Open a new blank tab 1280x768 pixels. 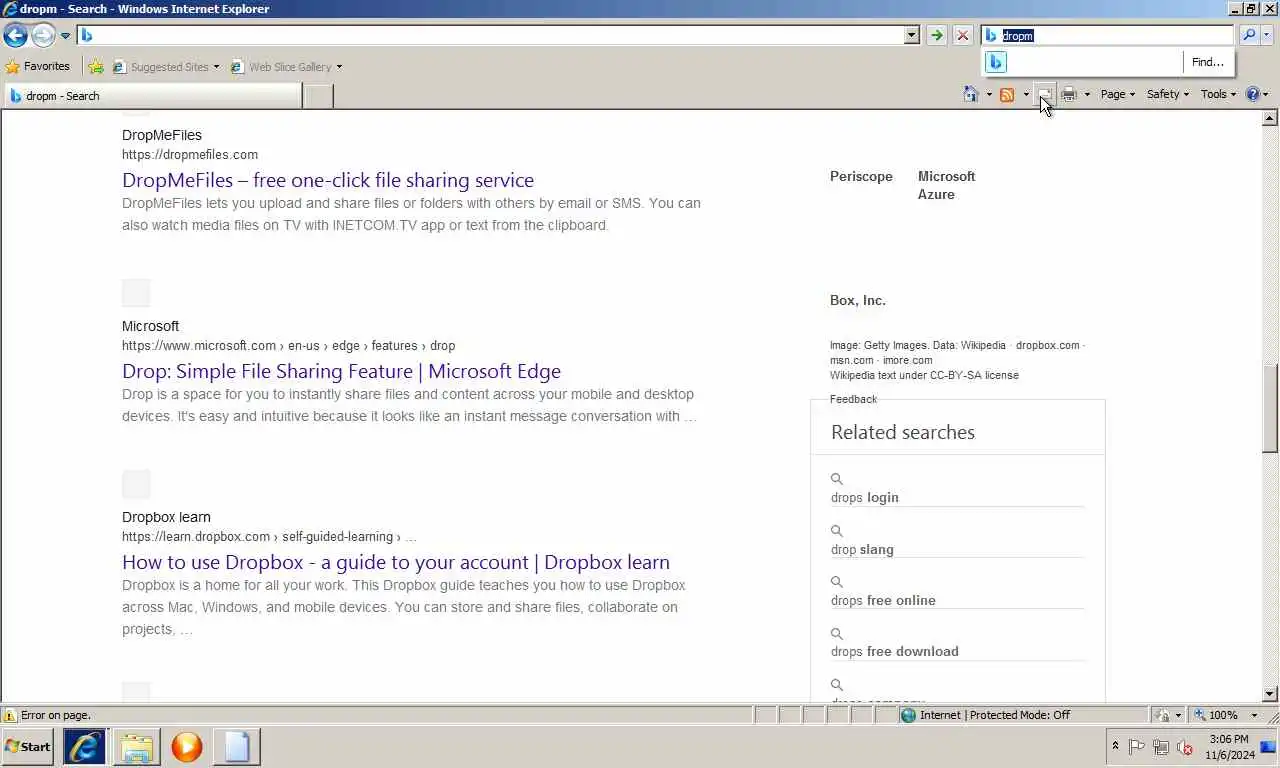(318, 96)
